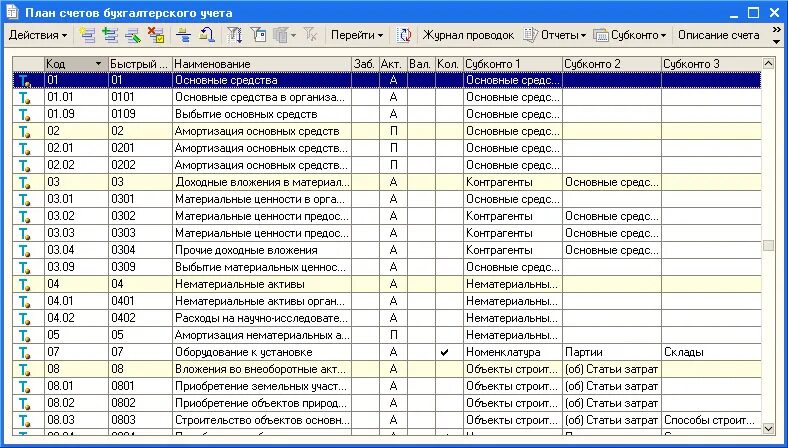Click the account icon of row 02
This screenshot has height=448, width=788.
click(24, 132)
